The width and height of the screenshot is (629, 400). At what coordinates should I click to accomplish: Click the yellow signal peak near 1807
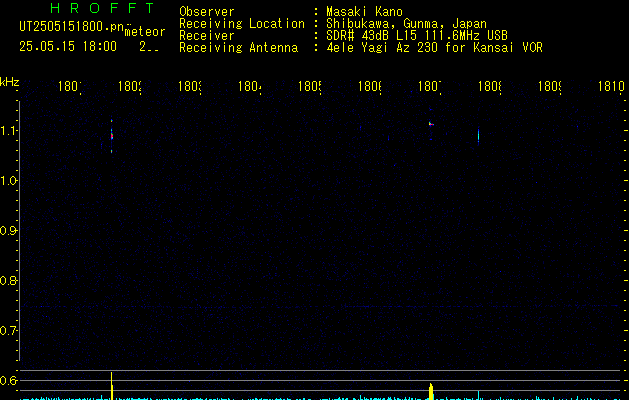pos(431,391)
